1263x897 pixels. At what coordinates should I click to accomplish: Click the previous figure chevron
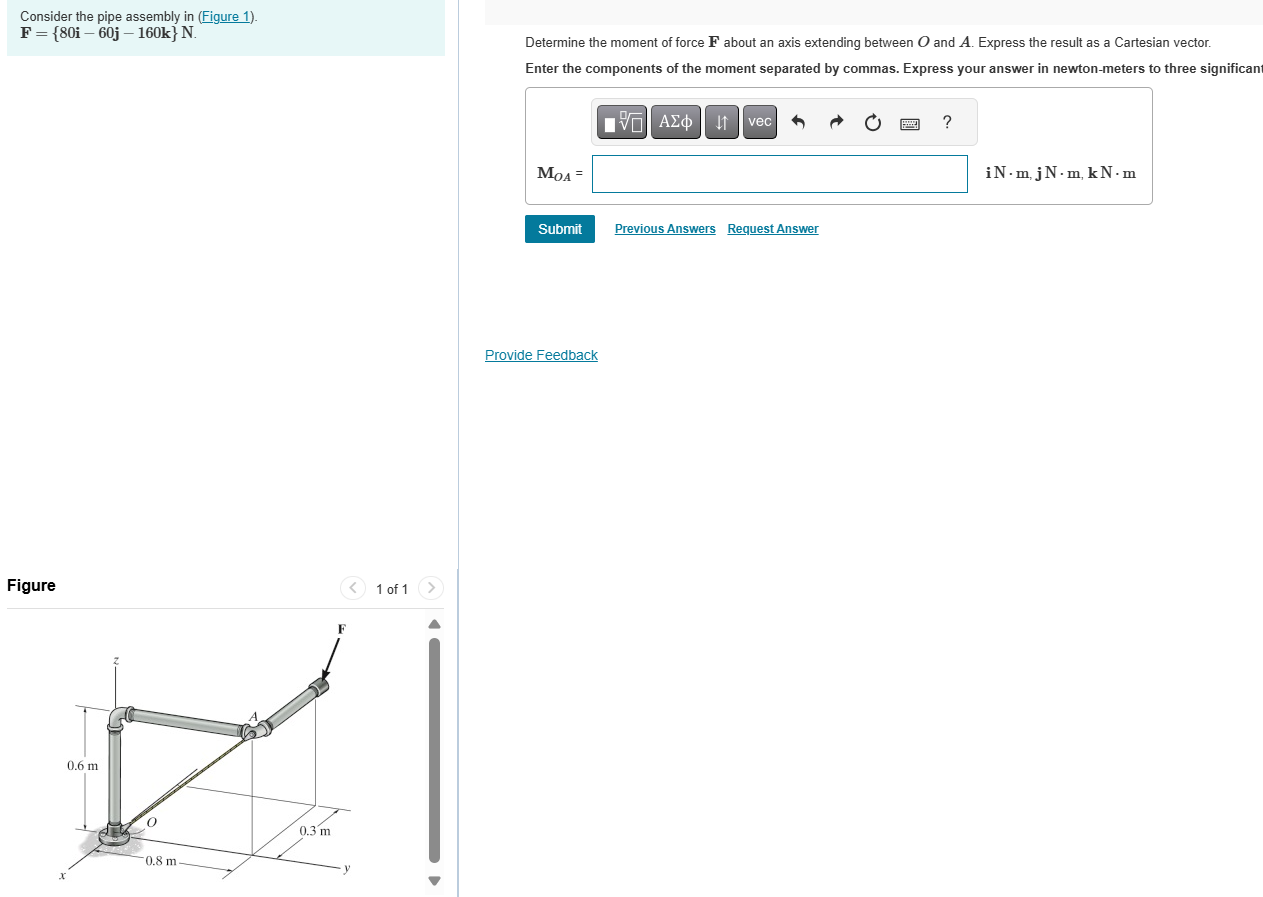[353, 588]
